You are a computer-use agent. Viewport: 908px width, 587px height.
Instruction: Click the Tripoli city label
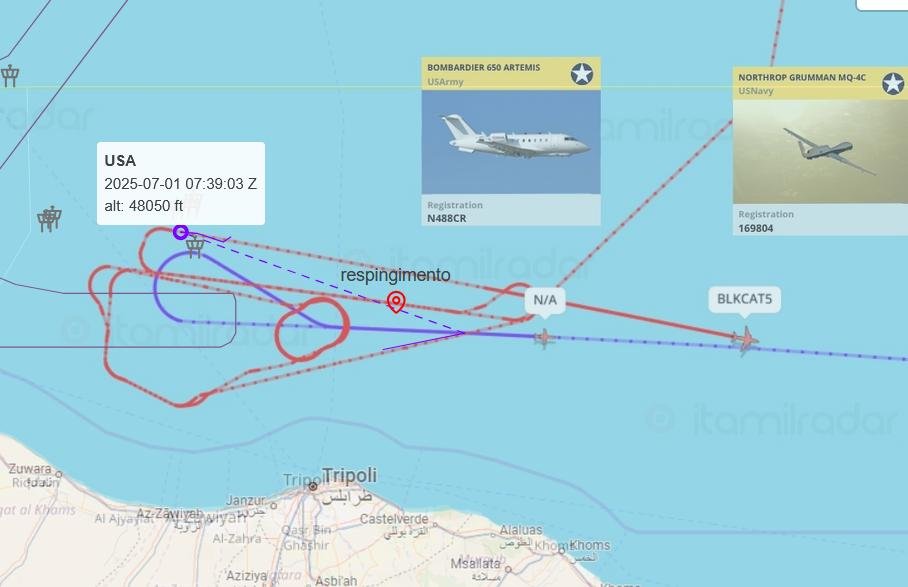coord(350,475)
